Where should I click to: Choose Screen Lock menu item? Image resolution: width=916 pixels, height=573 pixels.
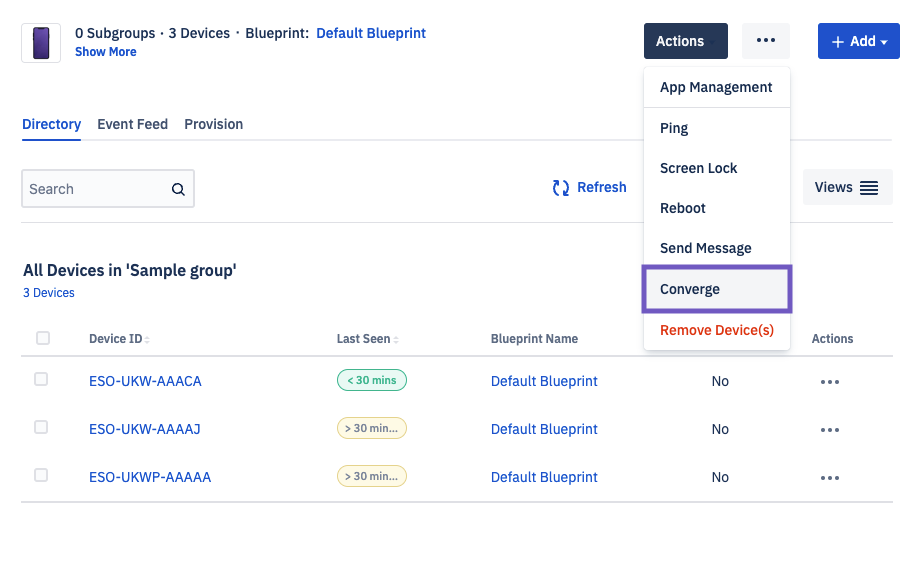coord(717,168)
